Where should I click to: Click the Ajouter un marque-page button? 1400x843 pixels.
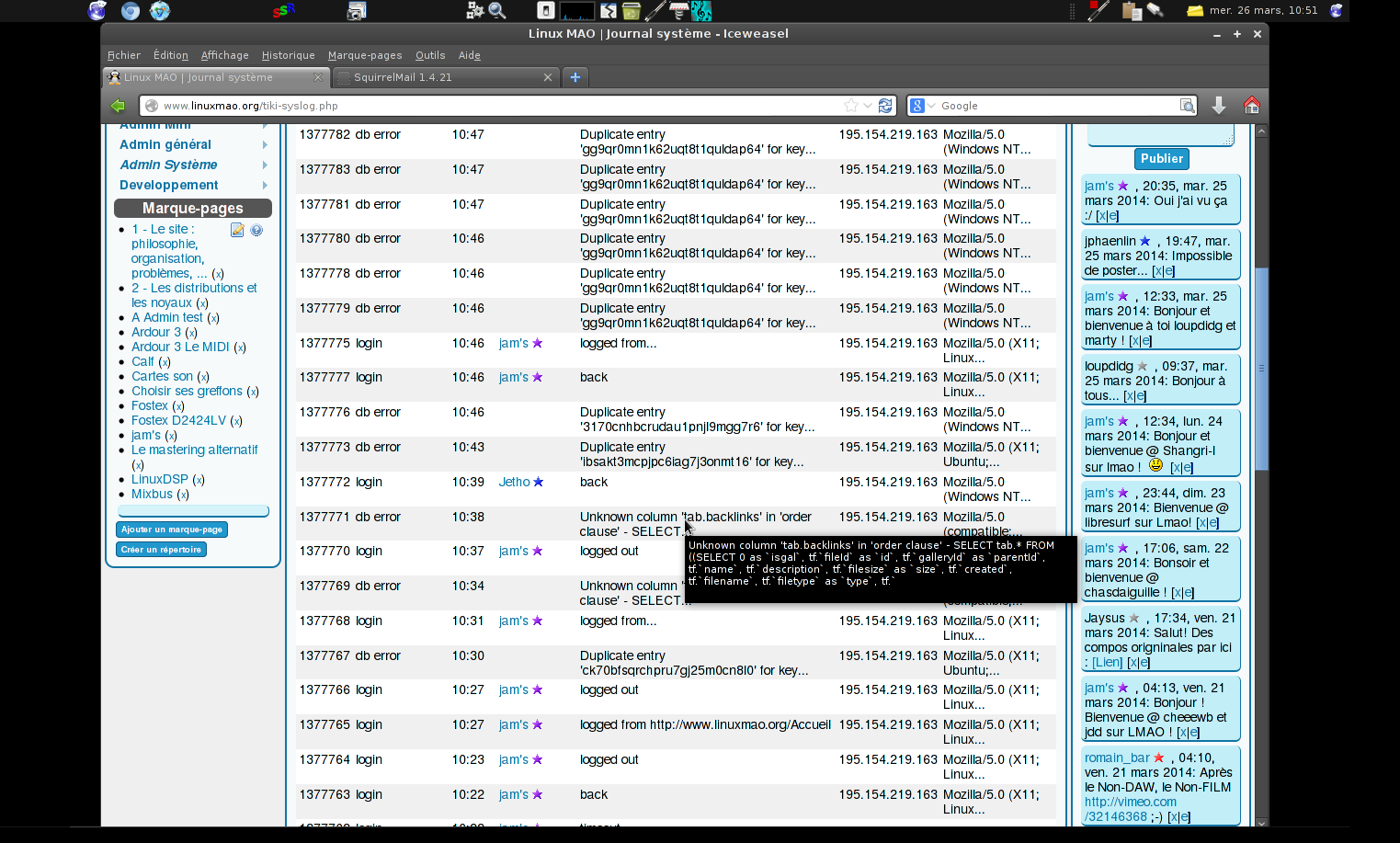coord(172,530)
